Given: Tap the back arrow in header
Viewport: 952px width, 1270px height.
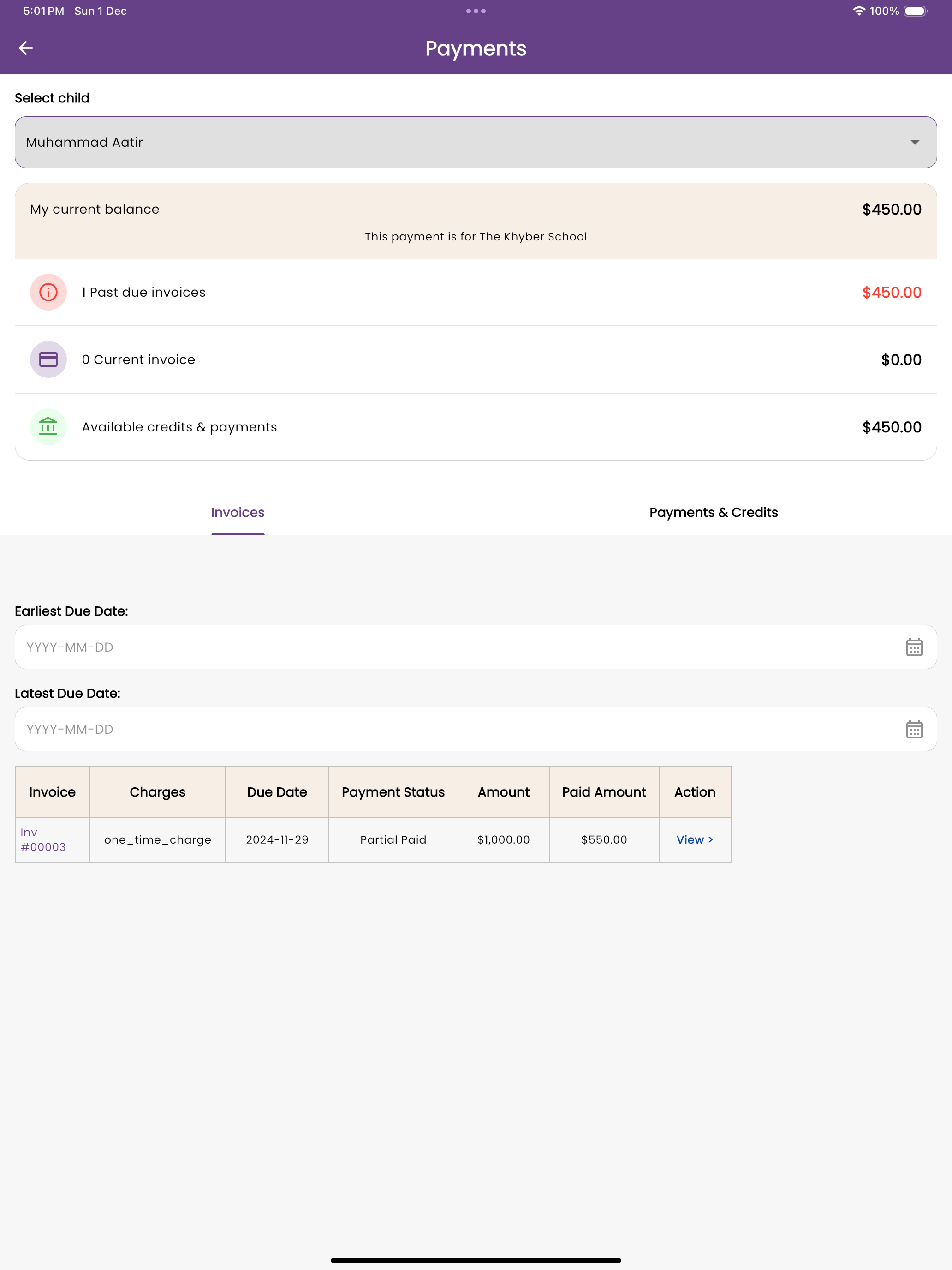Looking at the screenshot, I should 26,48.
